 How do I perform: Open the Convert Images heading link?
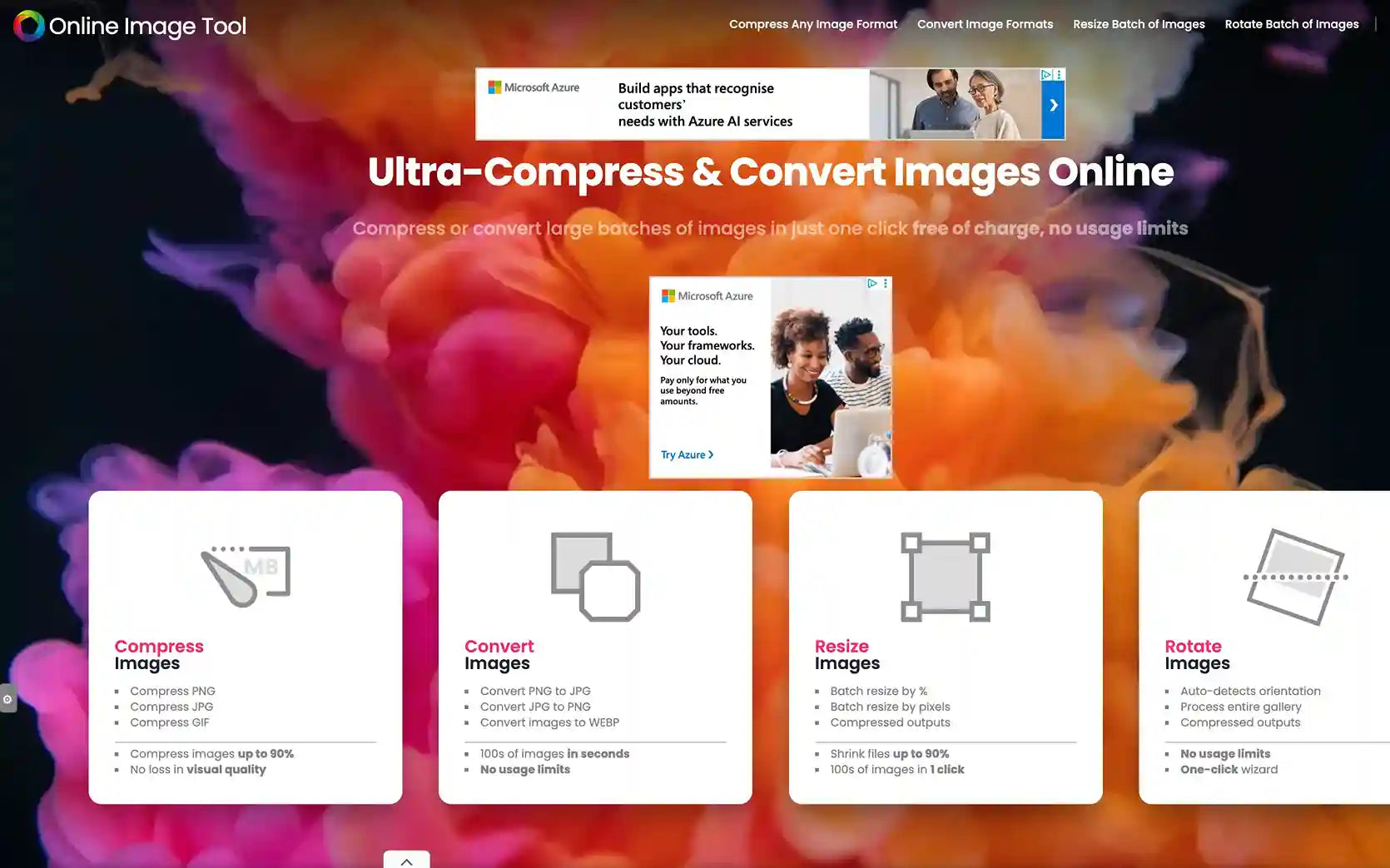click(499, 655)
